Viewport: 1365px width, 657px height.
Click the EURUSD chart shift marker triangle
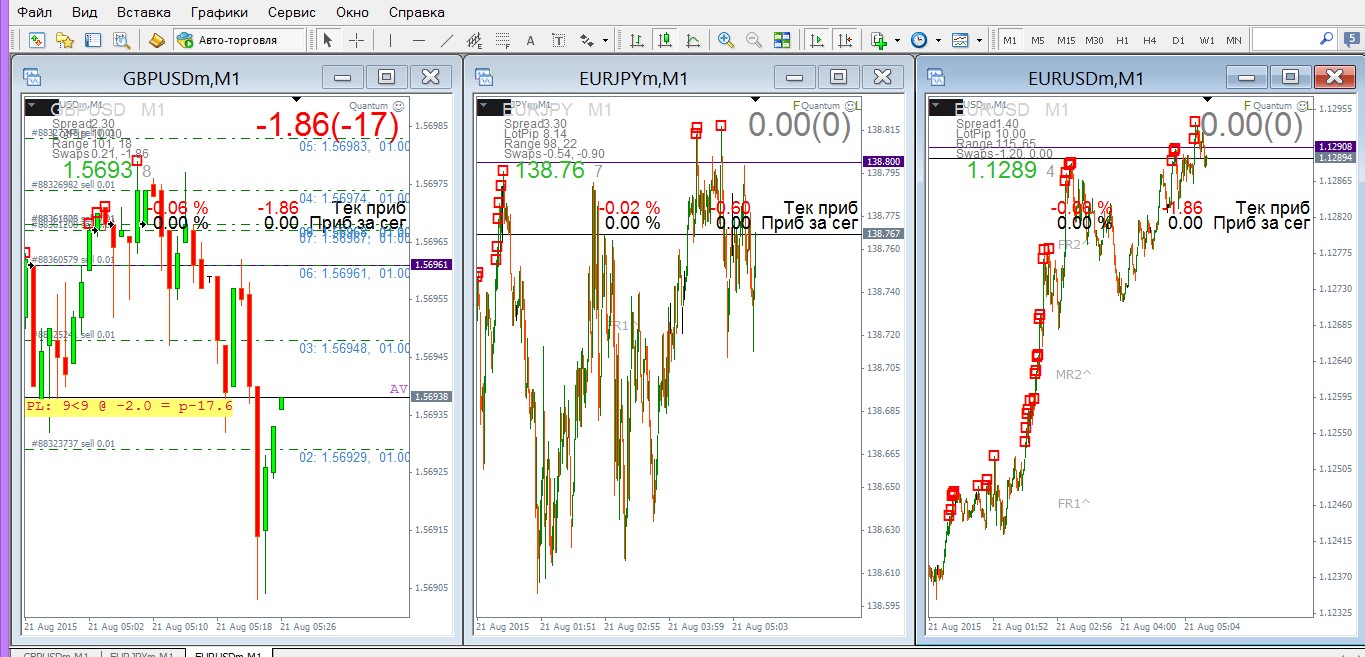coord(1208,99)
